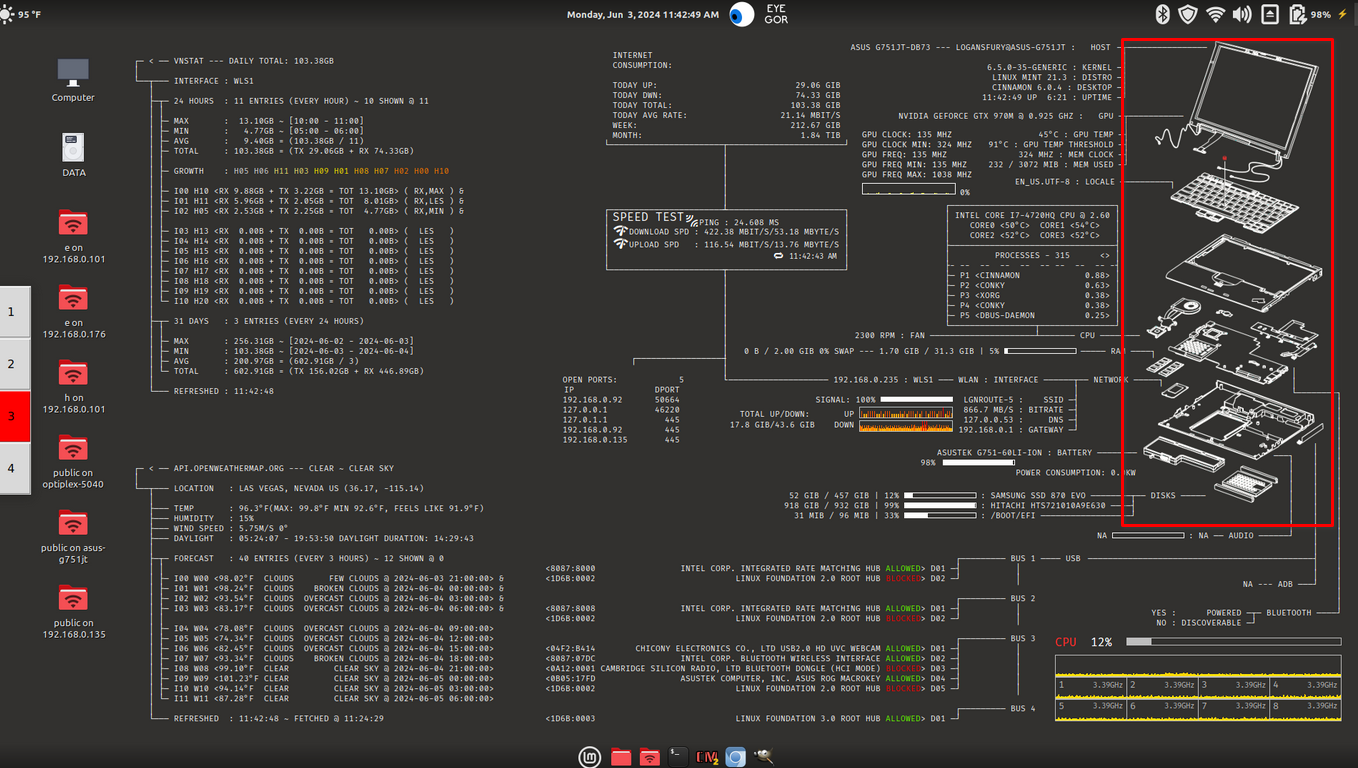1358x768 pixels.
Task: Click the 'HUMIDITY : 15%' weather line
Action: 214,518
